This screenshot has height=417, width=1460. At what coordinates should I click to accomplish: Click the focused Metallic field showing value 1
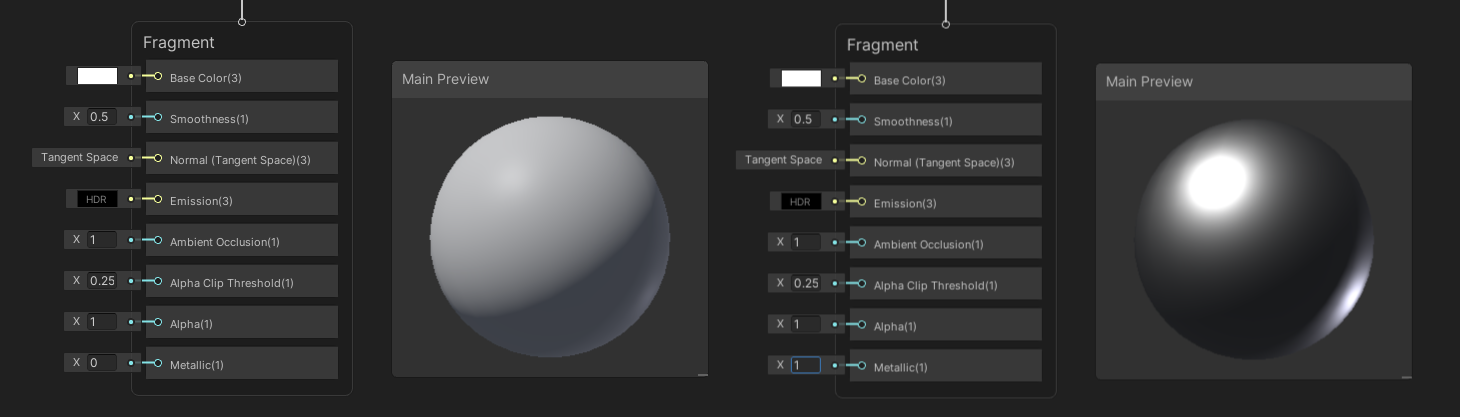(805, 365)
